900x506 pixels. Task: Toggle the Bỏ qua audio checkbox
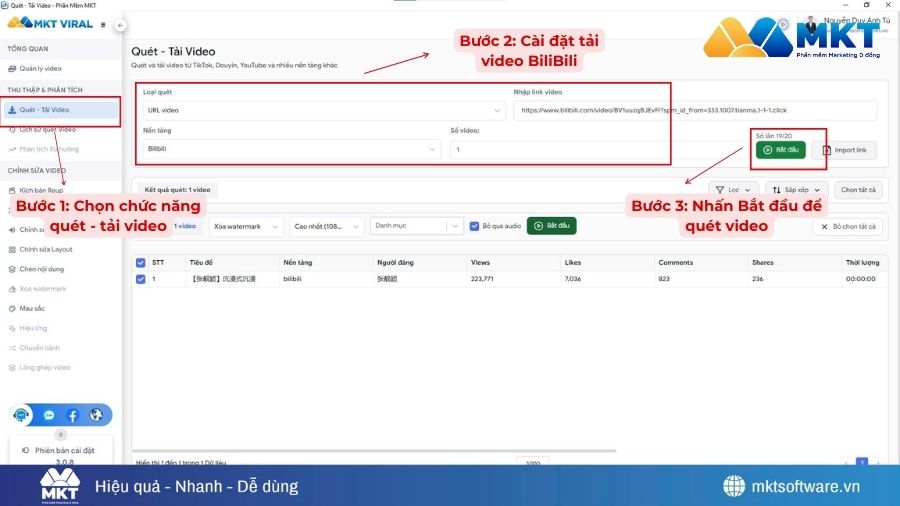[x=474, y=226]
